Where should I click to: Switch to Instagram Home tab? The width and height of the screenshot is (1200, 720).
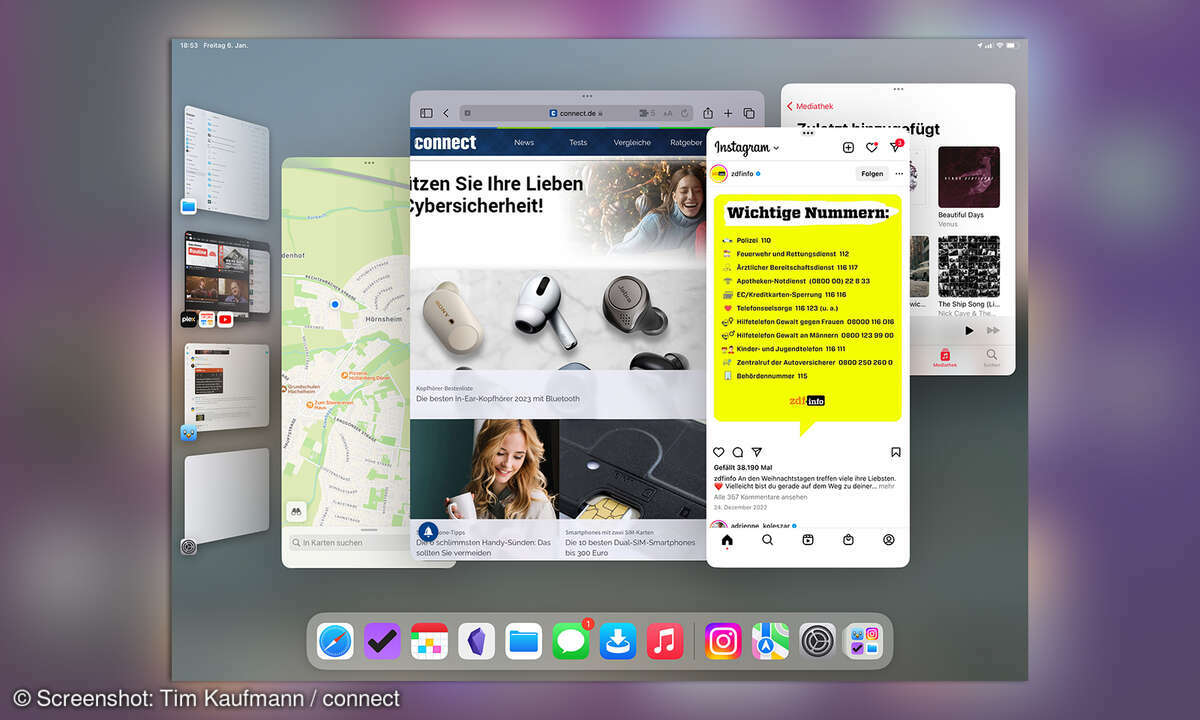727,540
